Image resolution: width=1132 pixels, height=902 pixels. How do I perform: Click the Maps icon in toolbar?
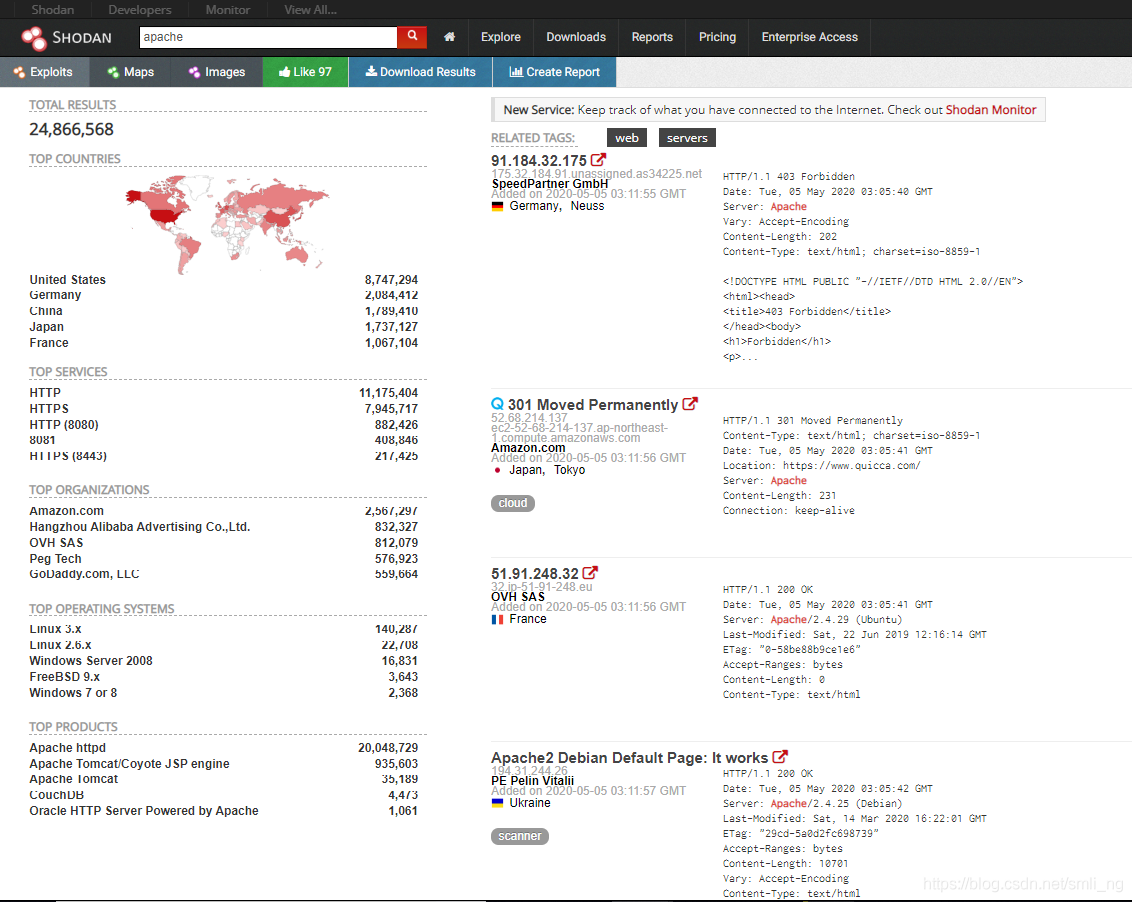[x=113, y=72]
